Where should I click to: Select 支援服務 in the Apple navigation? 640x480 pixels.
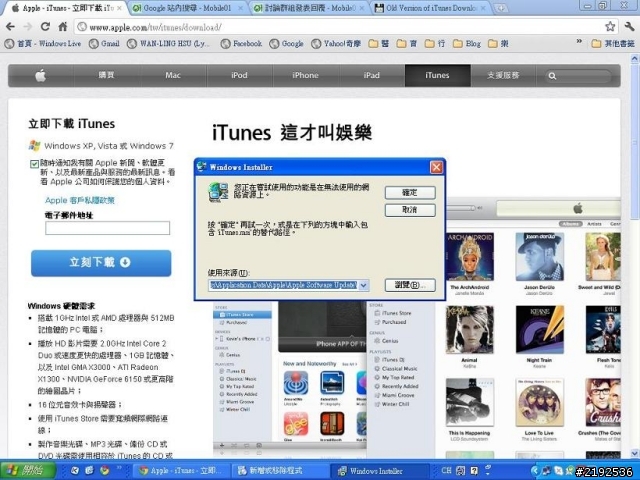(x=503, y=75)
